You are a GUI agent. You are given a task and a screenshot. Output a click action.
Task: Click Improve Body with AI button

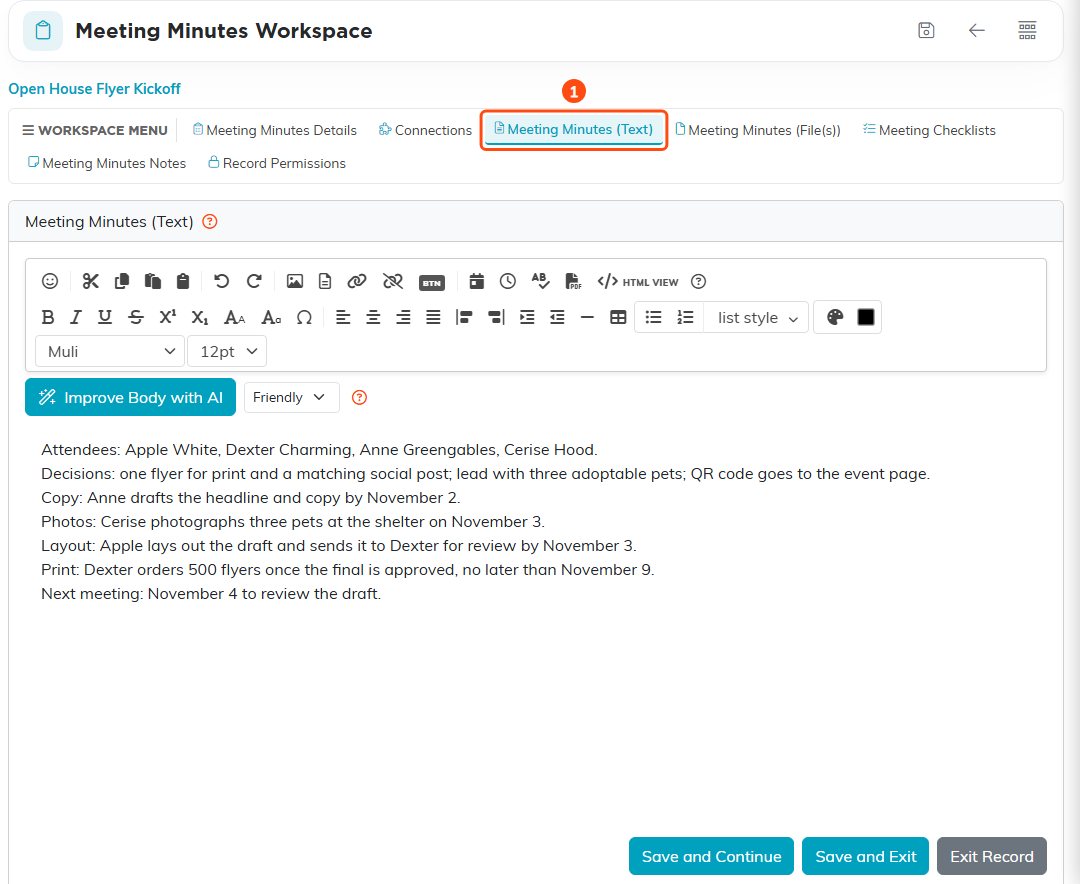click(x=130, y=398)
